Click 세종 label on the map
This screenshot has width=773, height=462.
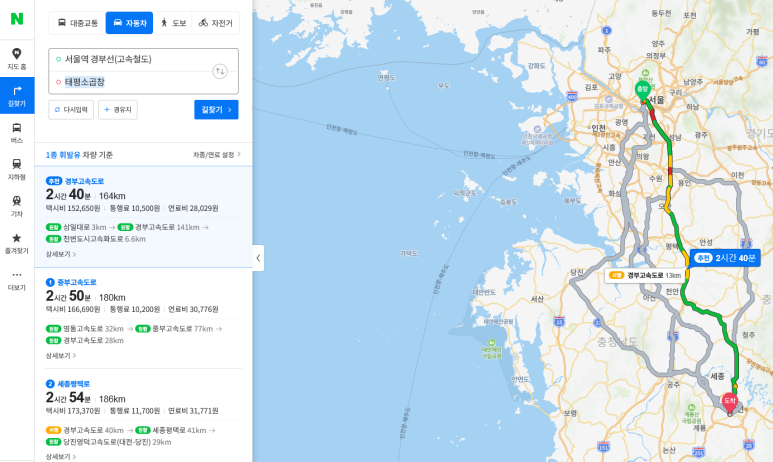[717, 376]
